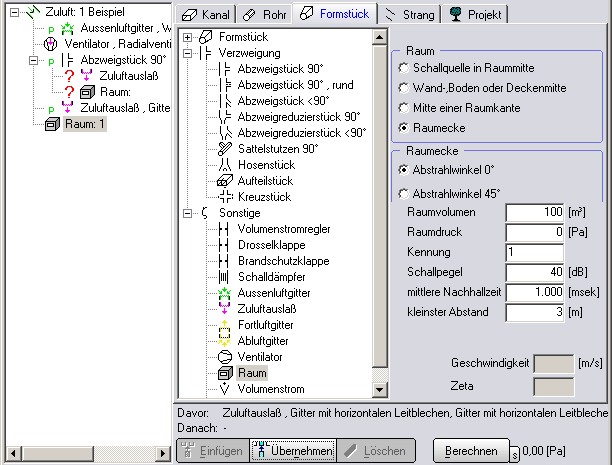This screenshot has height=465, width=612.
Task: Choose the Hosenstück fitting icon
Action: pos(224,165)
